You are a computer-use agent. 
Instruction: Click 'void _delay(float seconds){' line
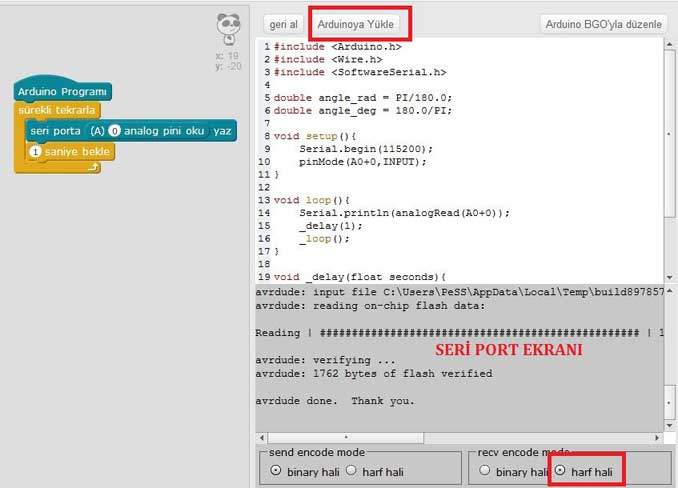coord(360,277)
